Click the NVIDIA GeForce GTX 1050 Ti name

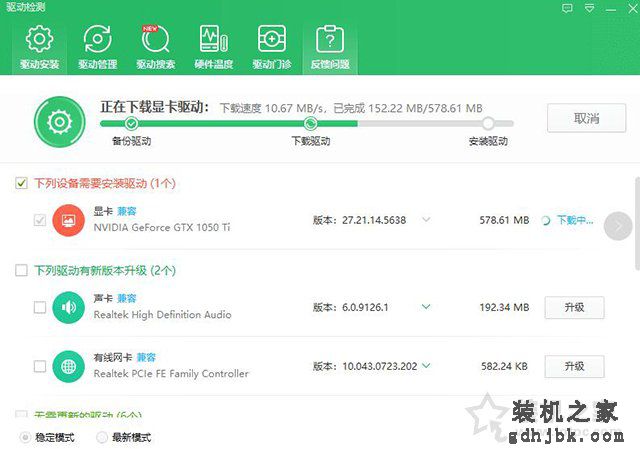tap(162, 227)
